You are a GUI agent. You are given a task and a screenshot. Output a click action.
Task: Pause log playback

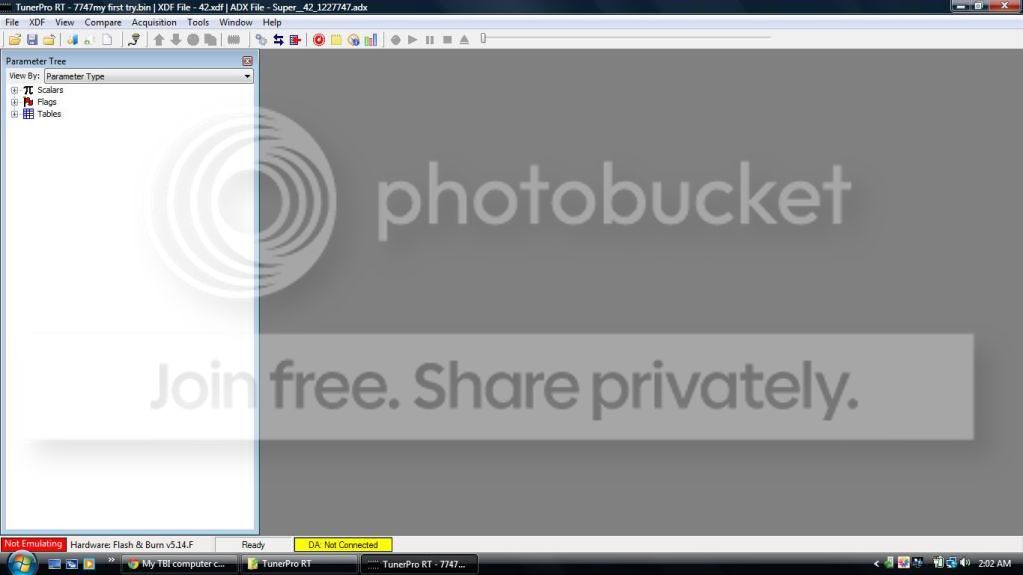(430, 40)
